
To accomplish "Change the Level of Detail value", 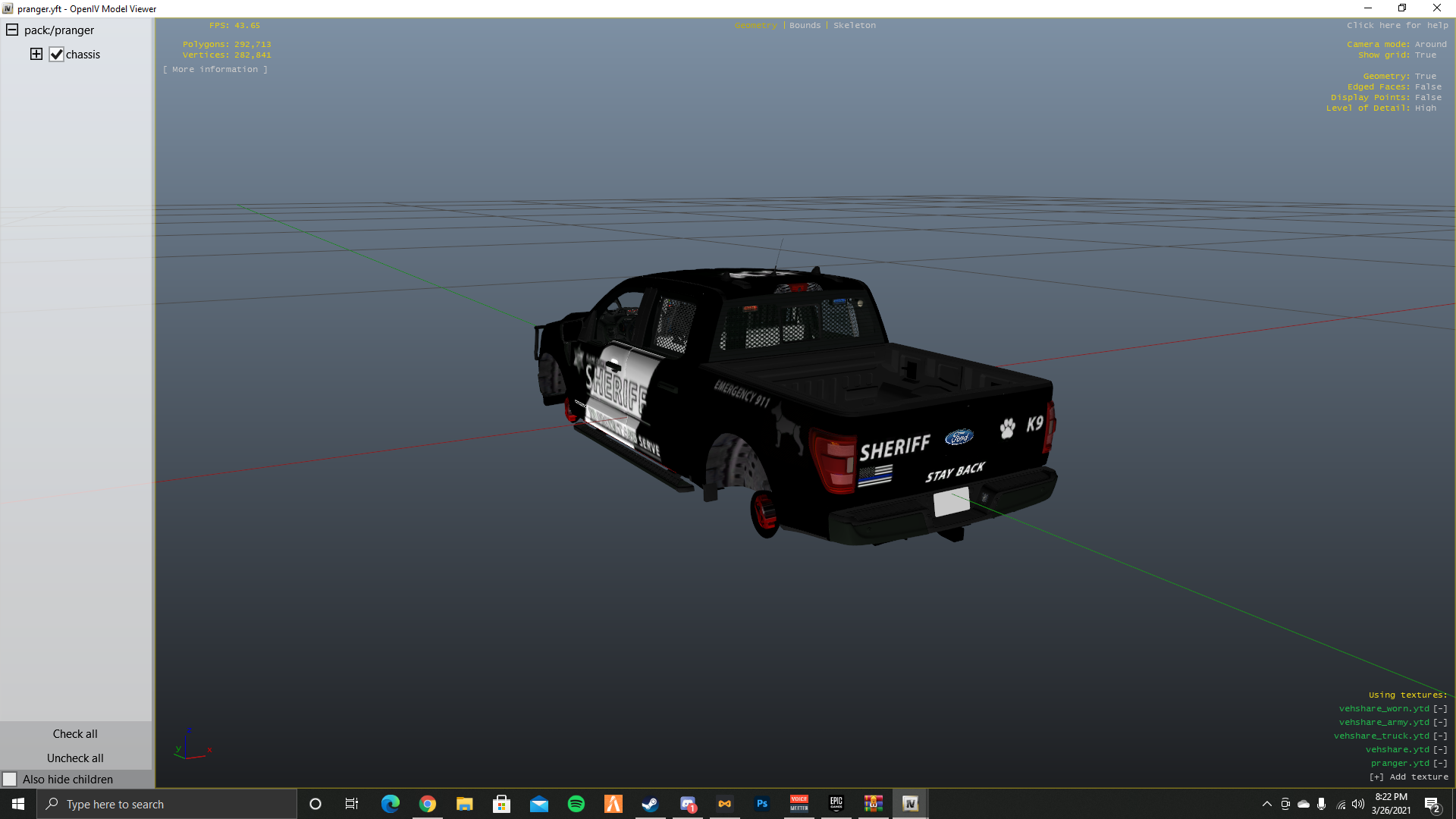I will tap(1425, 108).
